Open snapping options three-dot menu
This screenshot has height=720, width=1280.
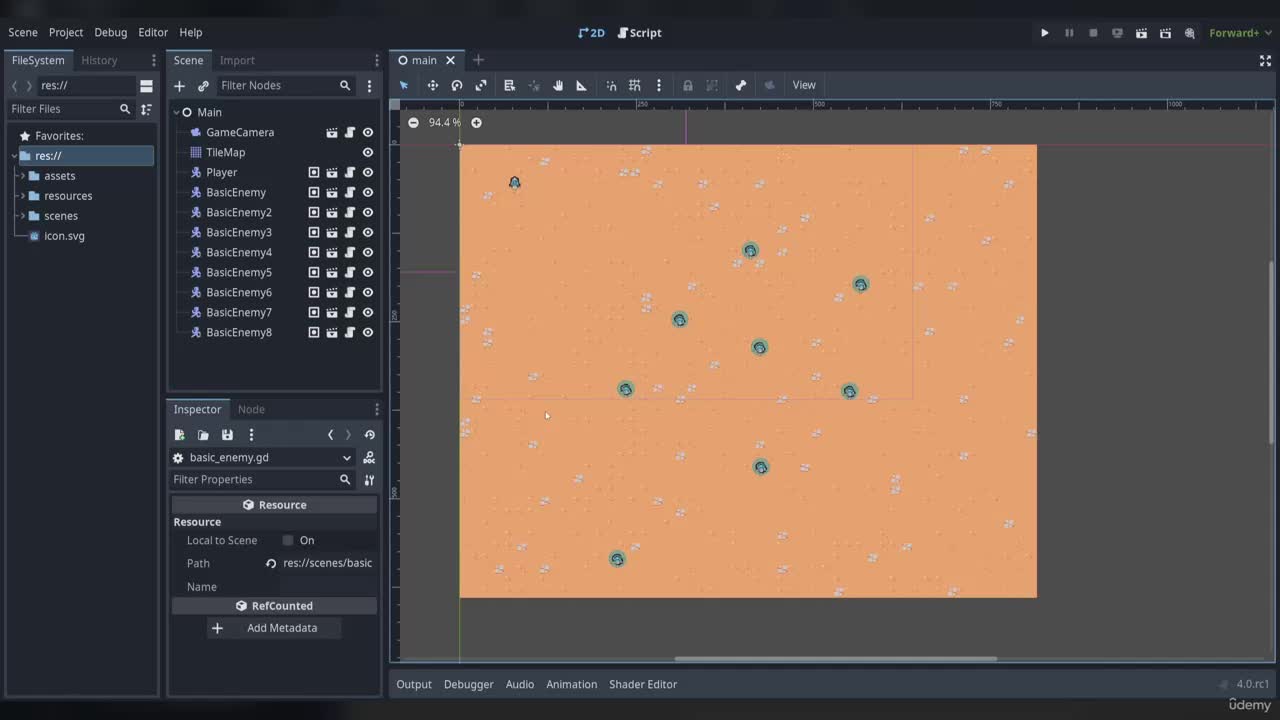pos(658,85)
